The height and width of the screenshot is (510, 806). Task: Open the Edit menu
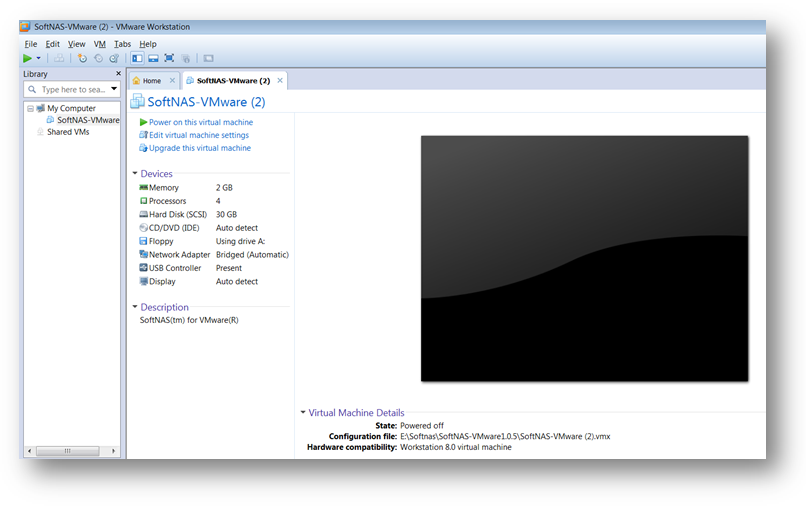click(x=52, y=44)
